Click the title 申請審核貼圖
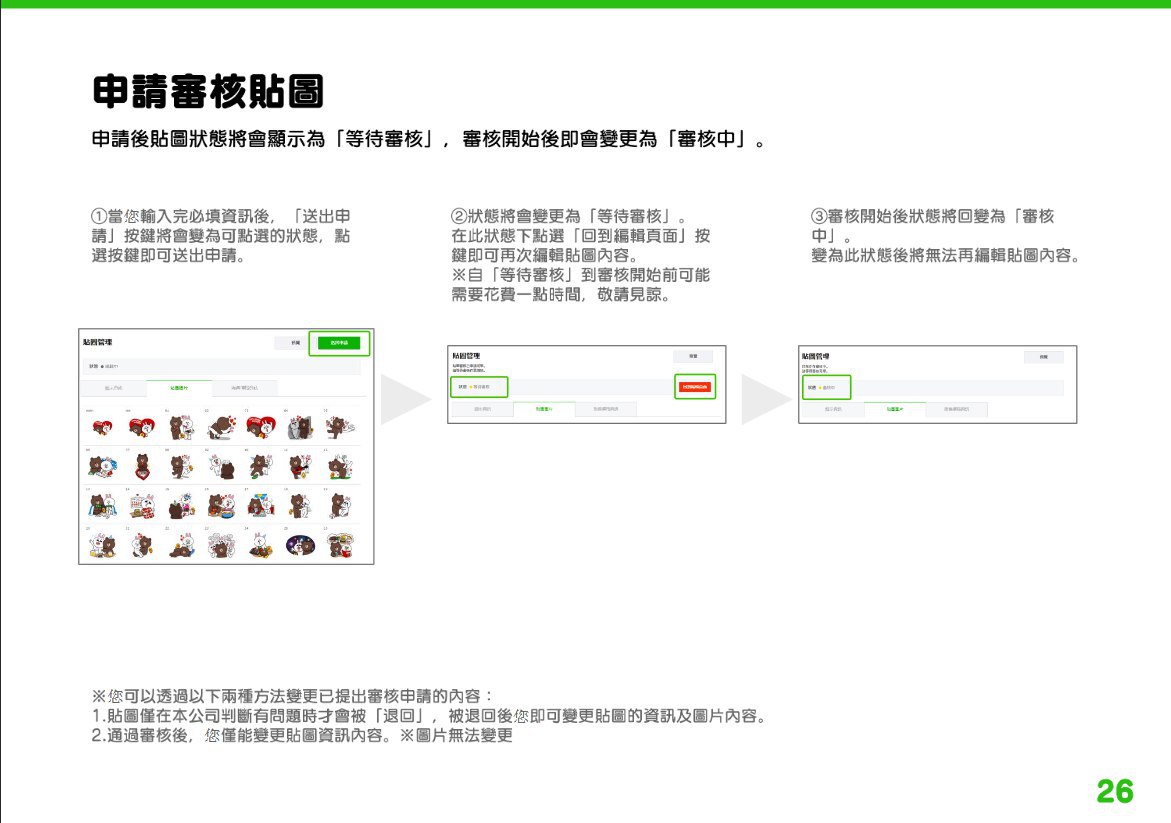 pos(208,92)
